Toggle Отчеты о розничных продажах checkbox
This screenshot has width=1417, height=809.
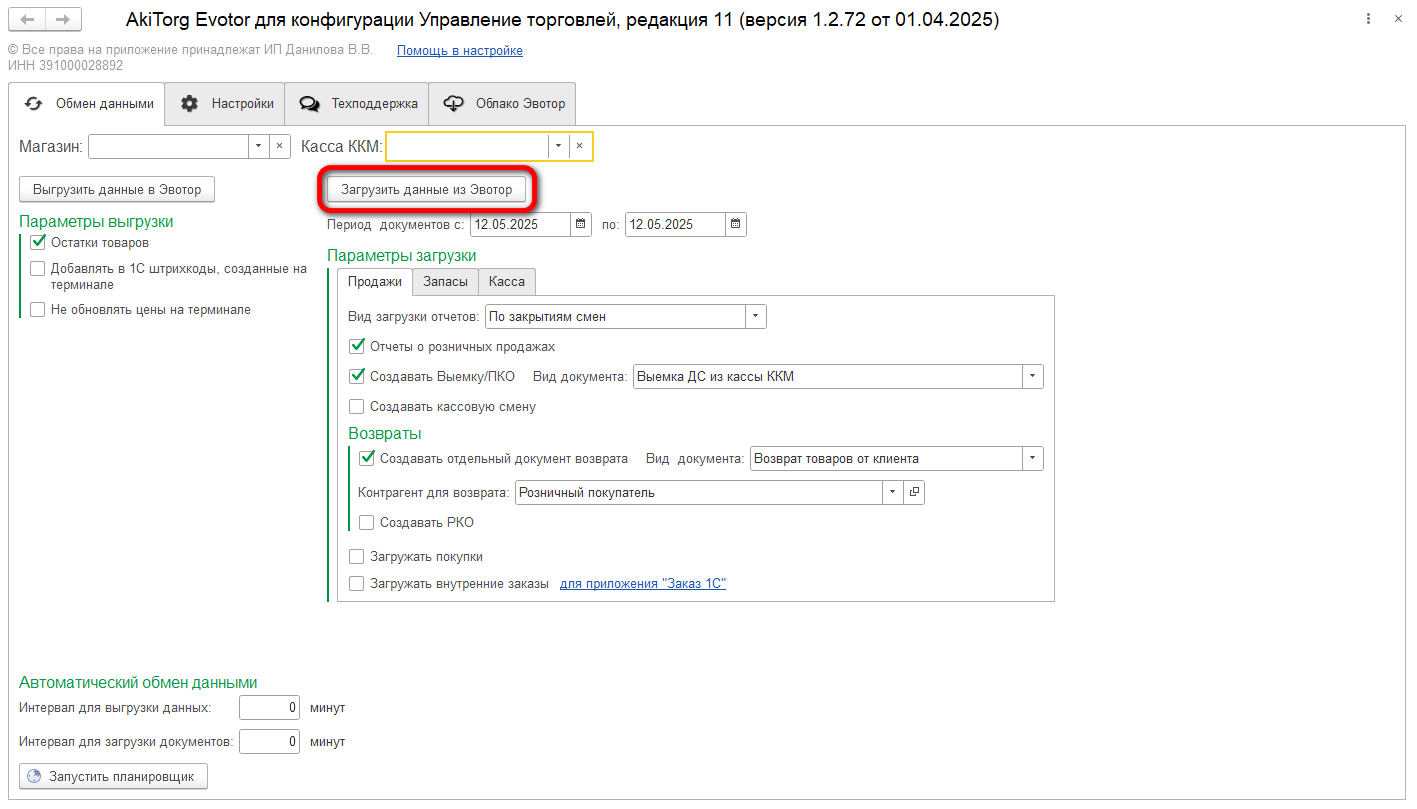(357, 347)
